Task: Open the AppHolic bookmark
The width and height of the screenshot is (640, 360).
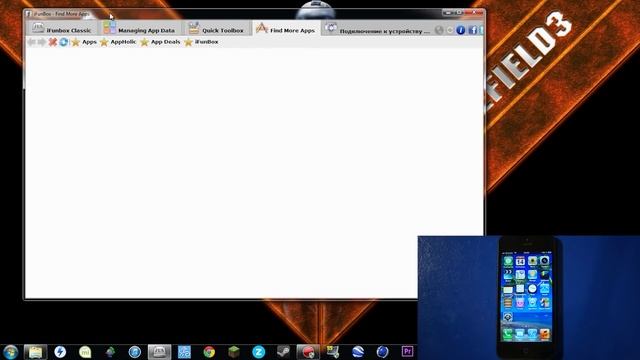Action: pos(118,42)
